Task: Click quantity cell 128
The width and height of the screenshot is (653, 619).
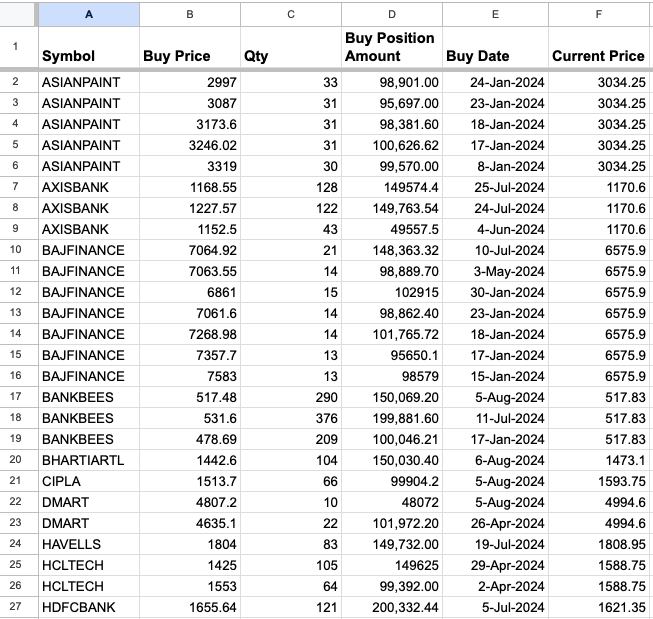Action: pos(291,187)
